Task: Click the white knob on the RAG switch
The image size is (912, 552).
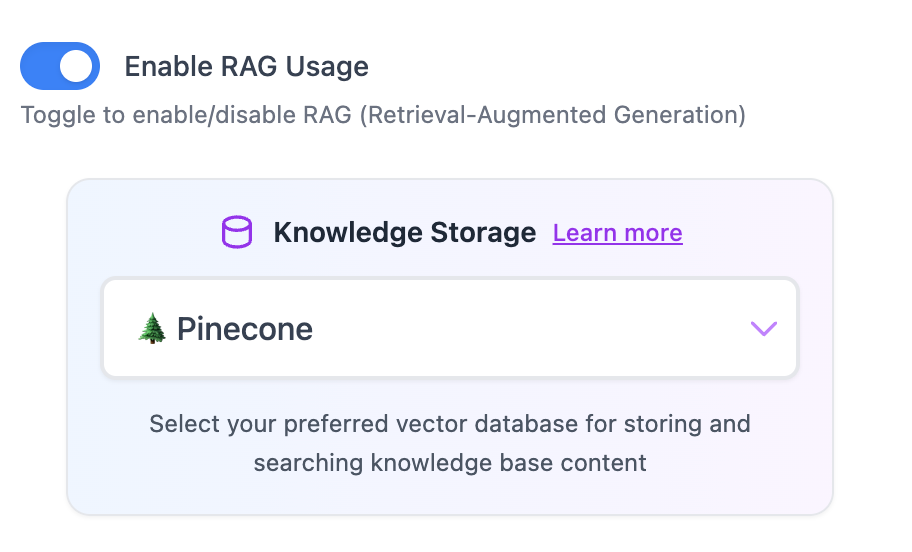Action: click(x=77, y=67)
